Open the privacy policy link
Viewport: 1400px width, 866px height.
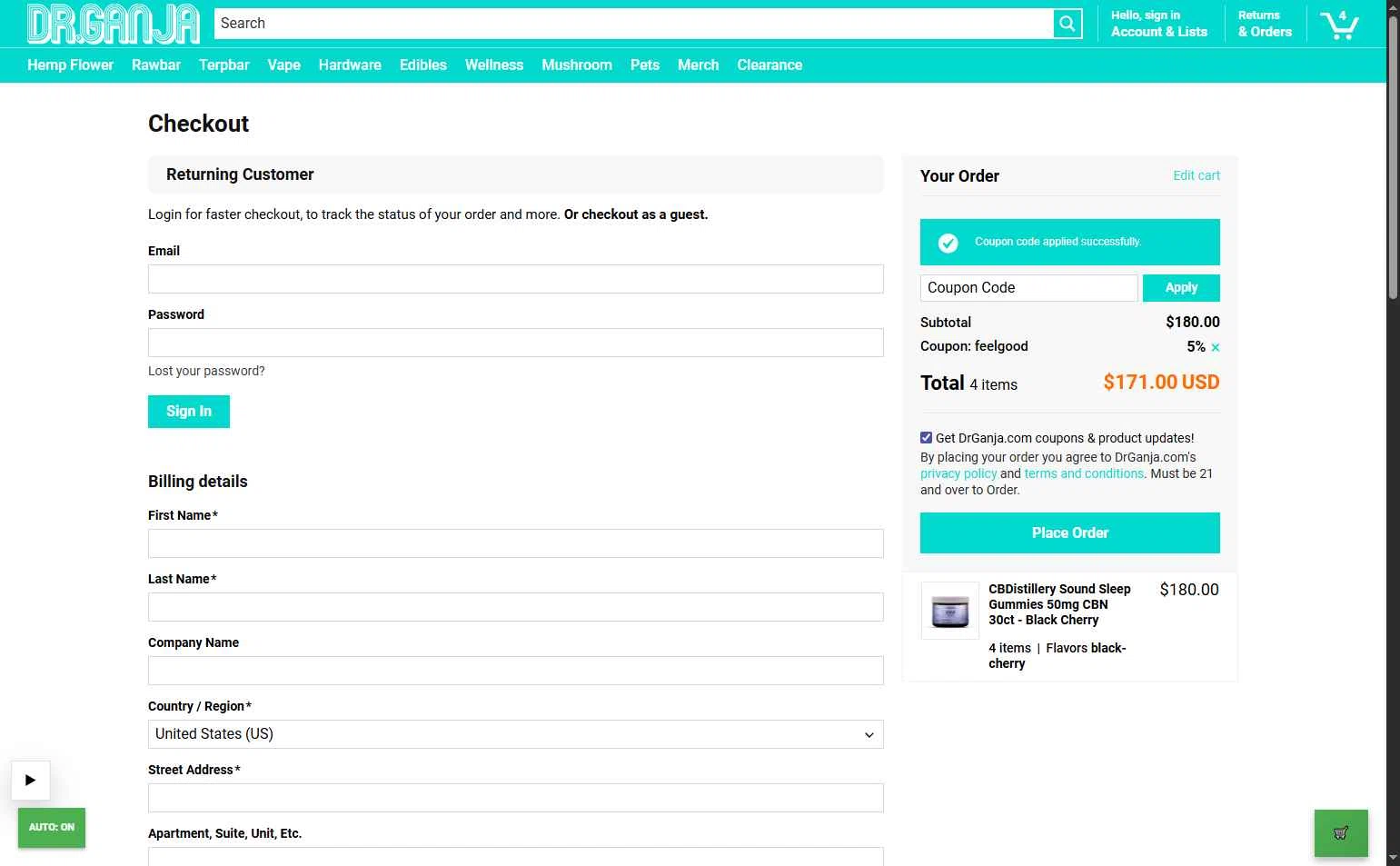(958, 473)
